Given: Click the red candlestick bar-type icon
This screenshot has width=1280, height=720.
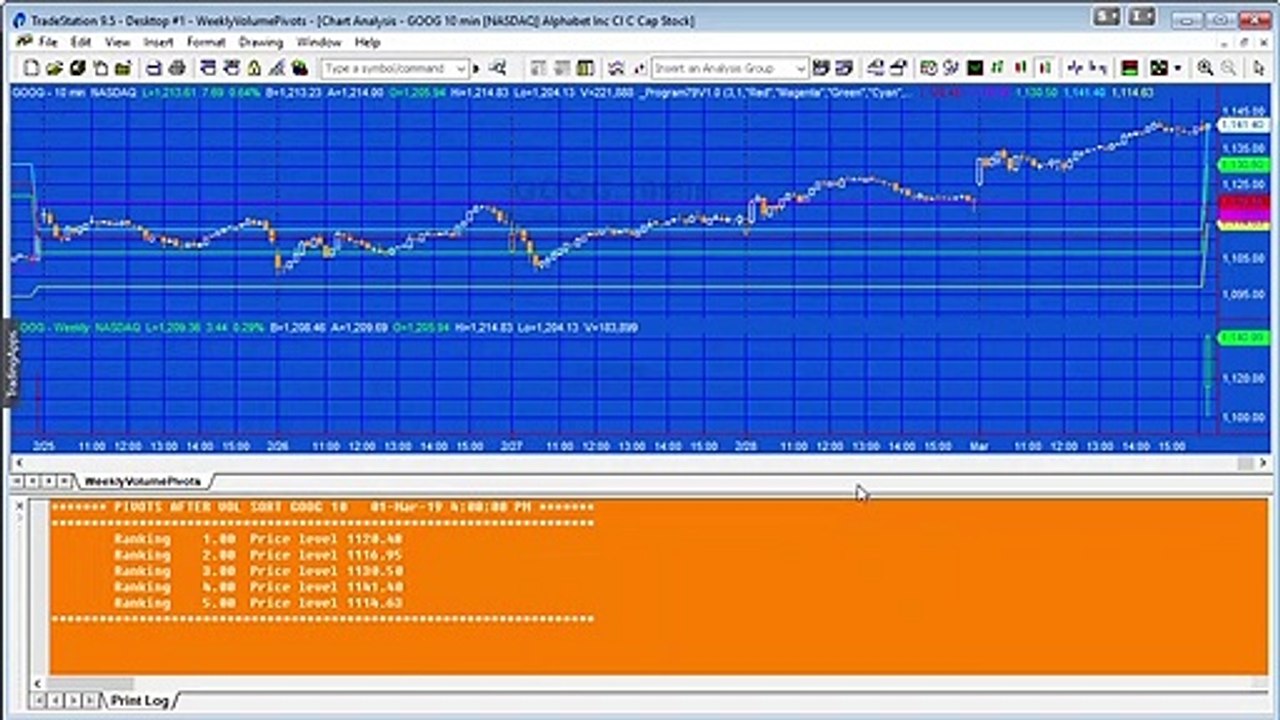Looking at the screenshot, I should click(x=1021, y=68).
